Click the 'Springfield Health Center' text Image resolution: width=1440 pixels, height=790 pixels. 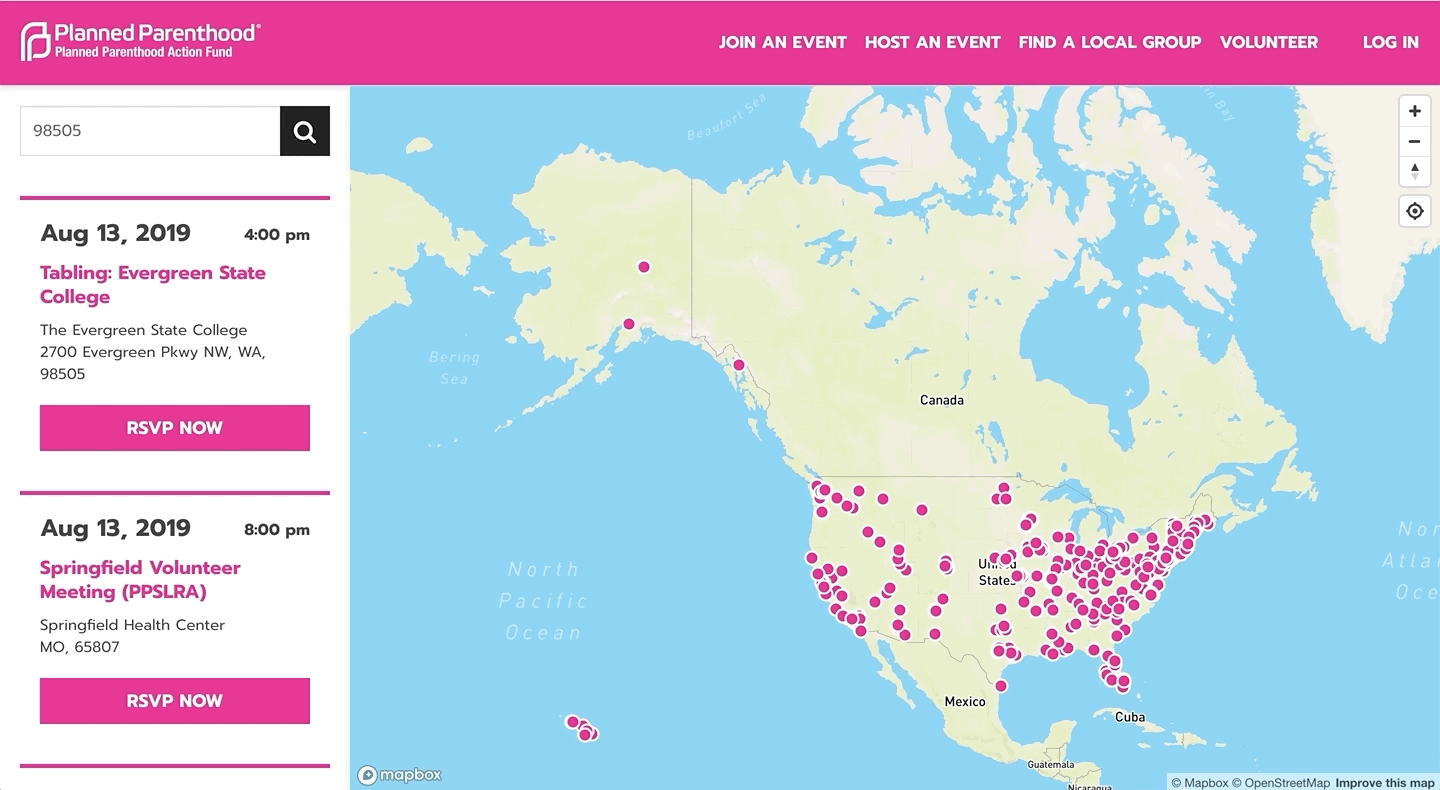pos(132,625)
